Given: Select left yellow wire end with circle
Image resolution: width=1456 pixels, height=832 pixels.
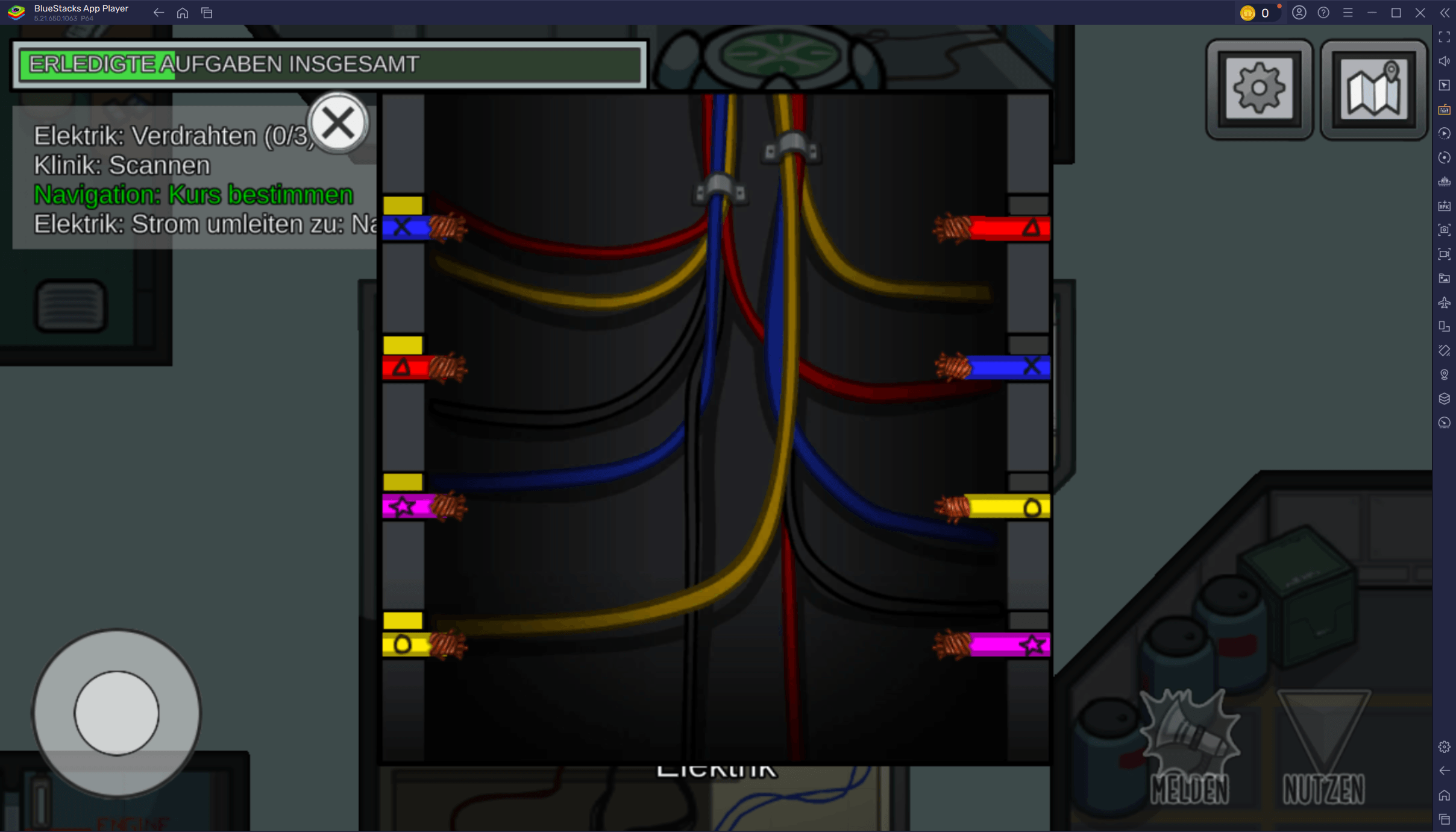Looking at the screenshot, I should (424, 644).
